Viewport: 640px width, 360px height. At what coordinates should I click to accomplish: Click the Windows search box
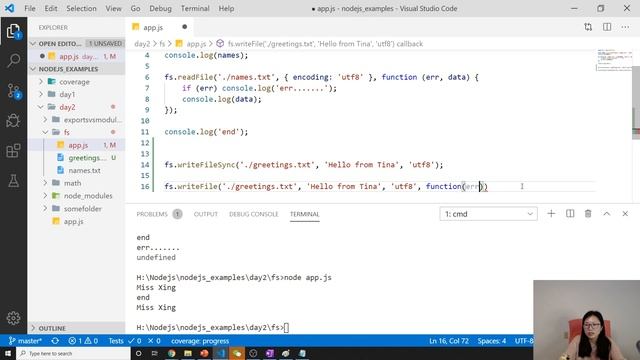pyautogui.click(x=73, y=353)
